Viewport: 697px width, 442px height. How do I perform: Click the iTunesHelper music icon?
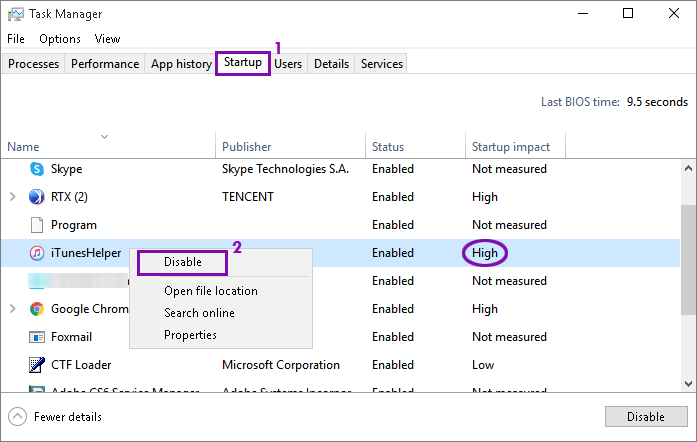[37, 253]
